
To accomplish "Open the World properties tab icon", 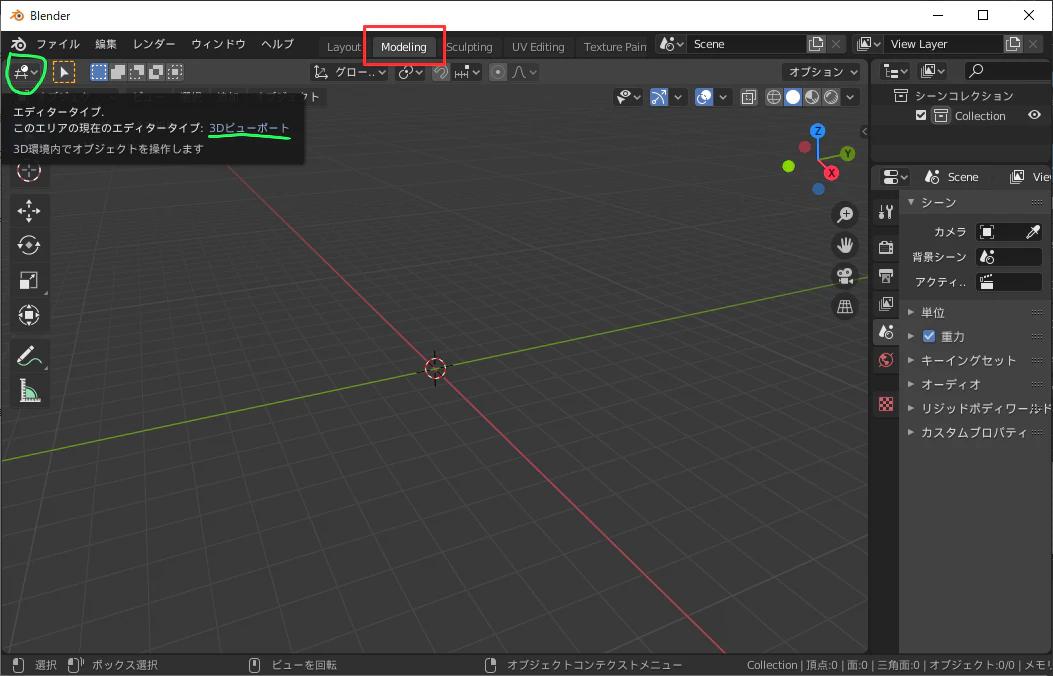I will tap(886, 360).
